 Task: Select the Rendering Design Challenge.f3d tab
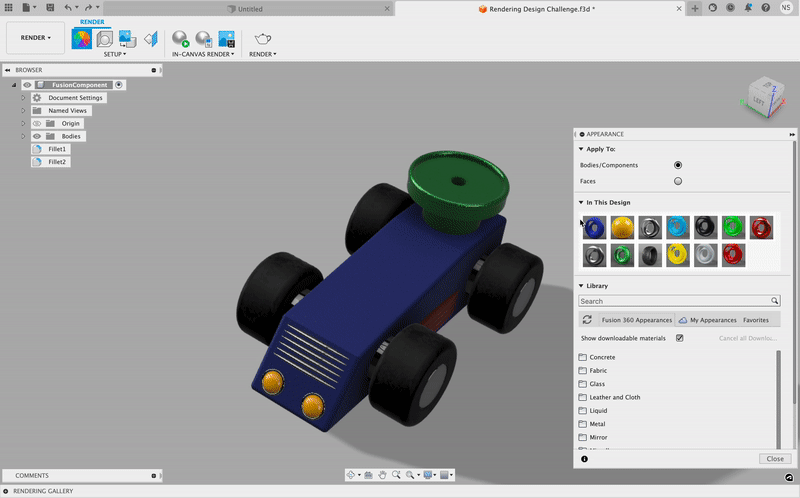click(540, 9)
